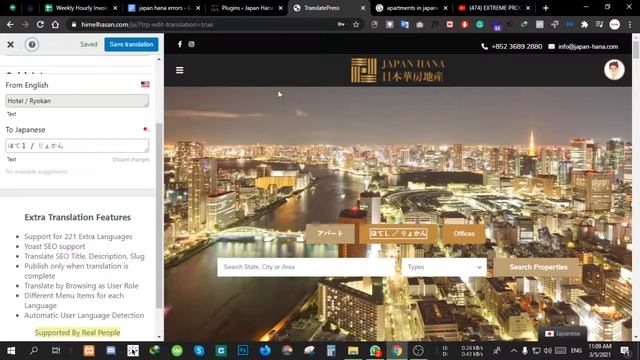Open the Windows notification center
This screenshot has width=640, height=360.
coord(625,351)
